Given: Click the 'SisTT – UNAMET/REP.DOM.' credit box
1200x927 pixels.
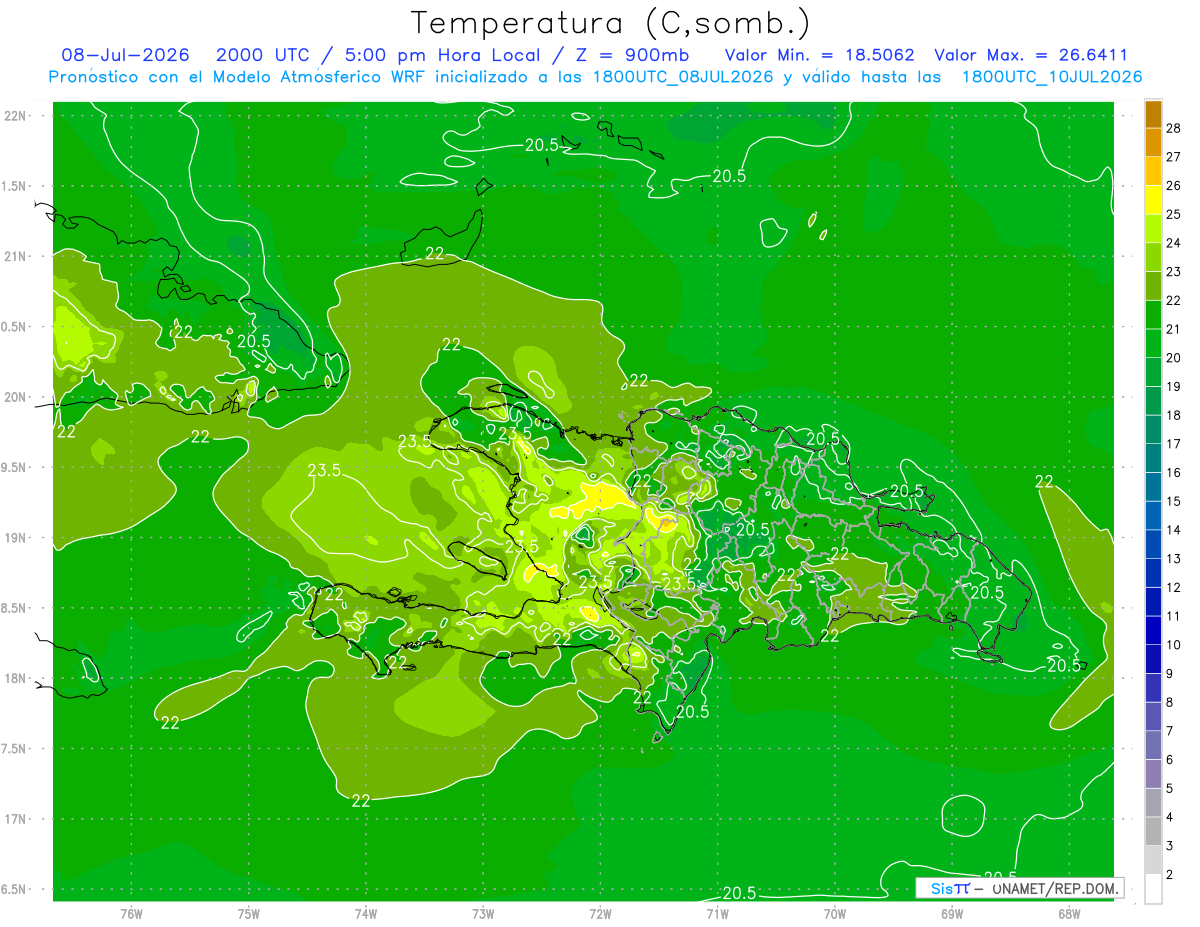Looking at the screenshot, I should (1019, 888).
